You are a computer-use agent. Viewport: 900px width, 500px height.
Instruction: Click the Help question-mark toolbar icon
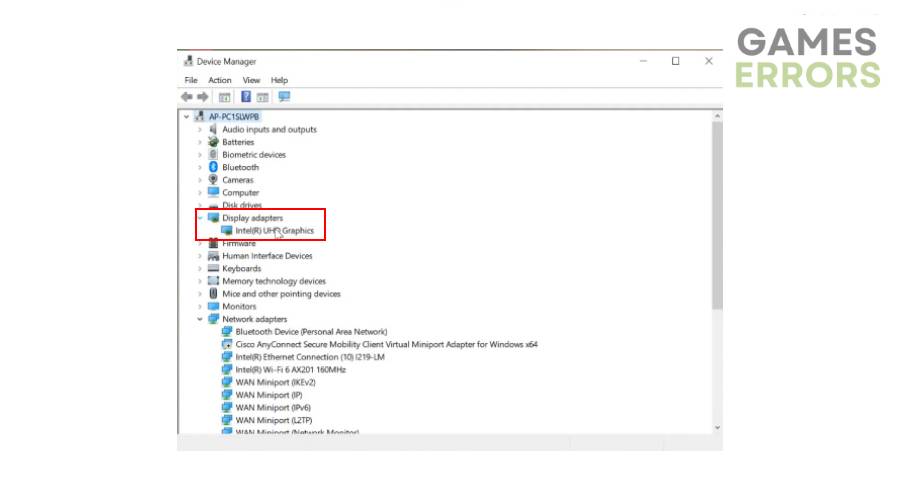tap(246, 97)
